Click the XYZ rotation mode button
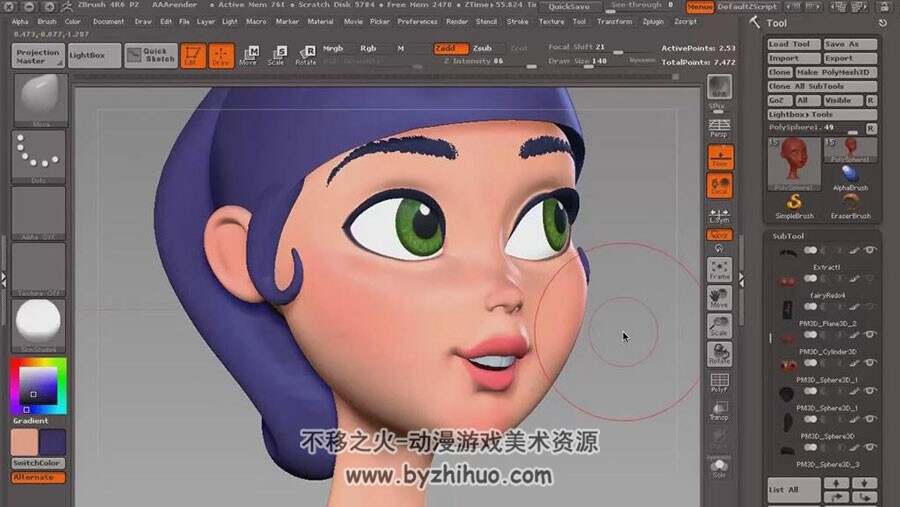This screenshot has width=900, height=507. point(719,235)
